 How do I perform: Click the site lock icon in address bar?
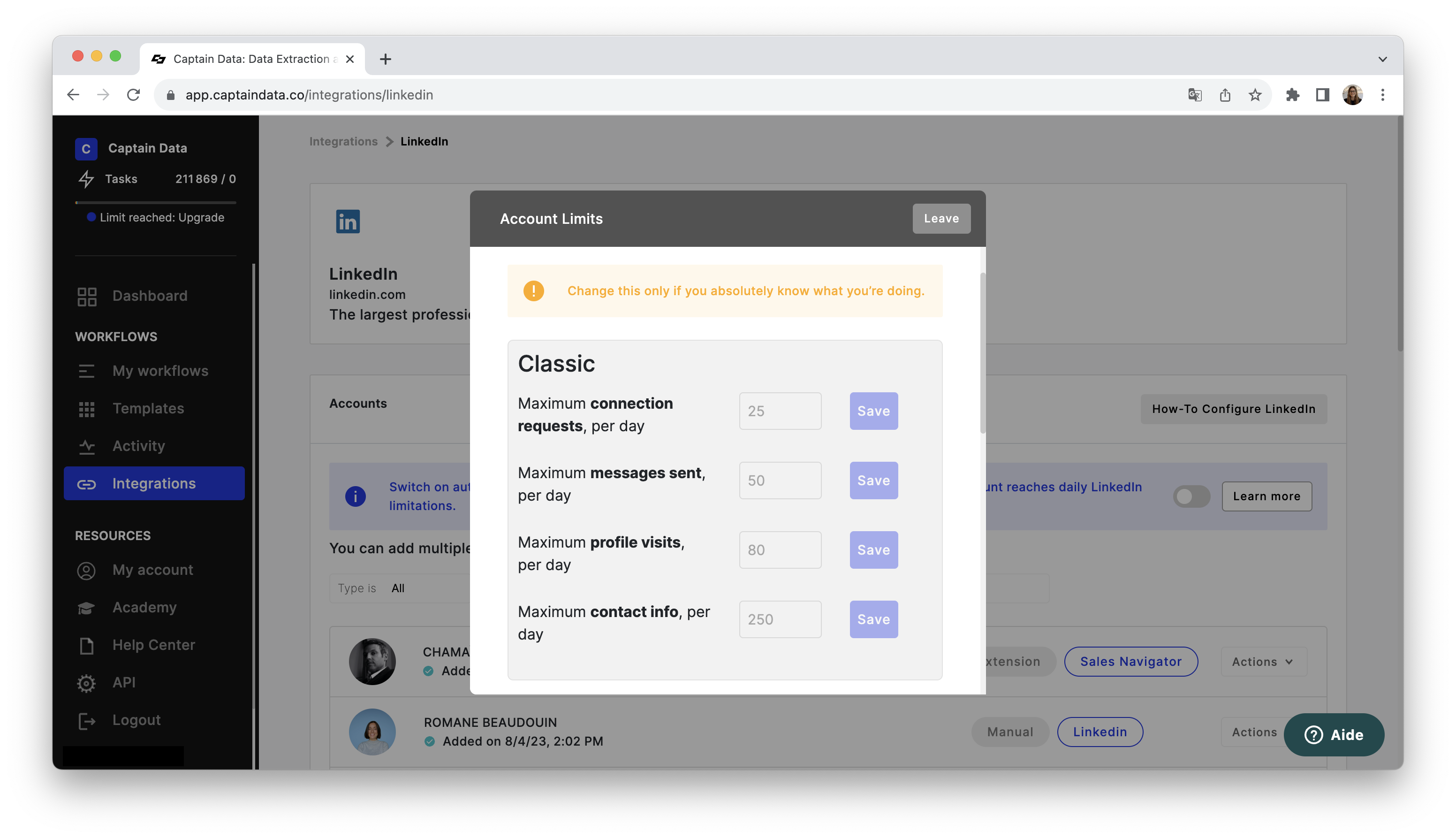tap(170, 95)
